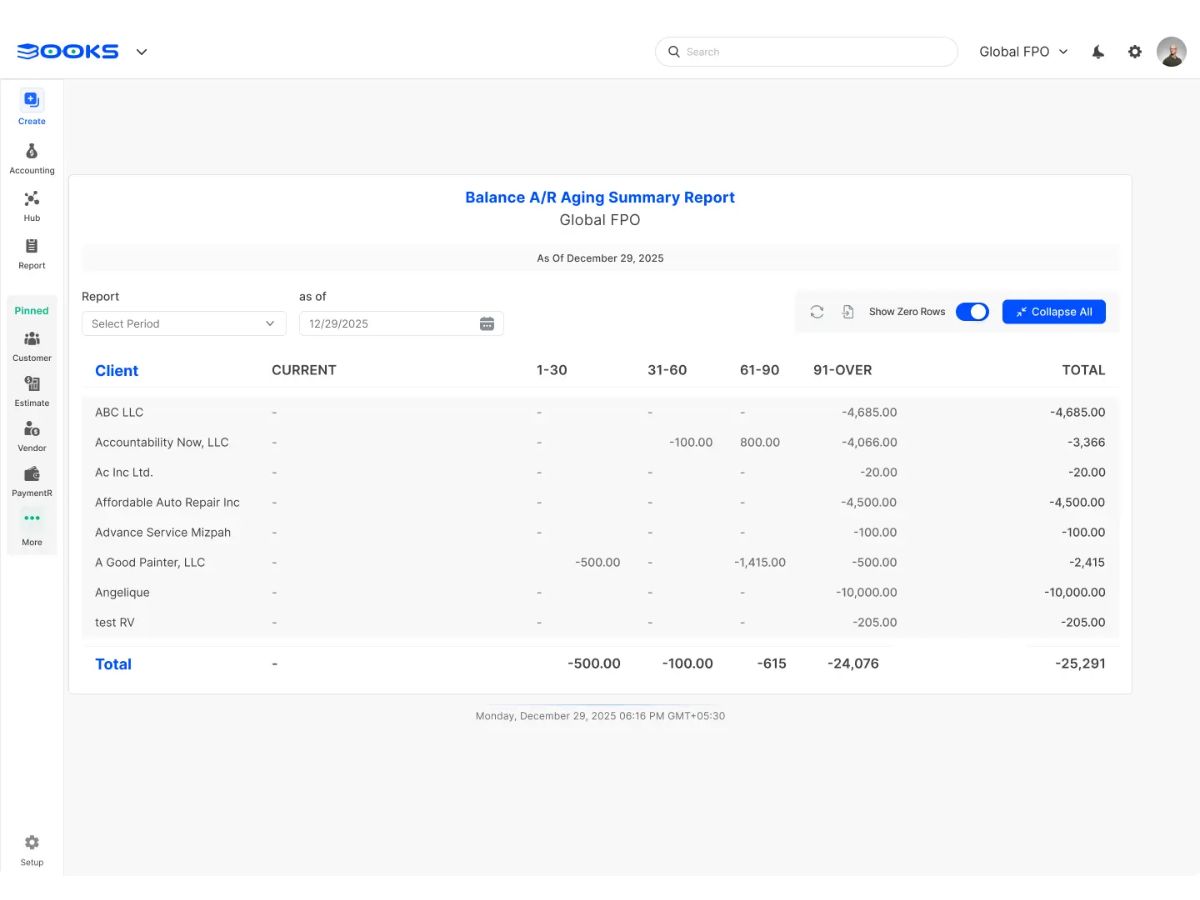Click the Books logo
Screen dimensions: 1200x900
[68, 52]
